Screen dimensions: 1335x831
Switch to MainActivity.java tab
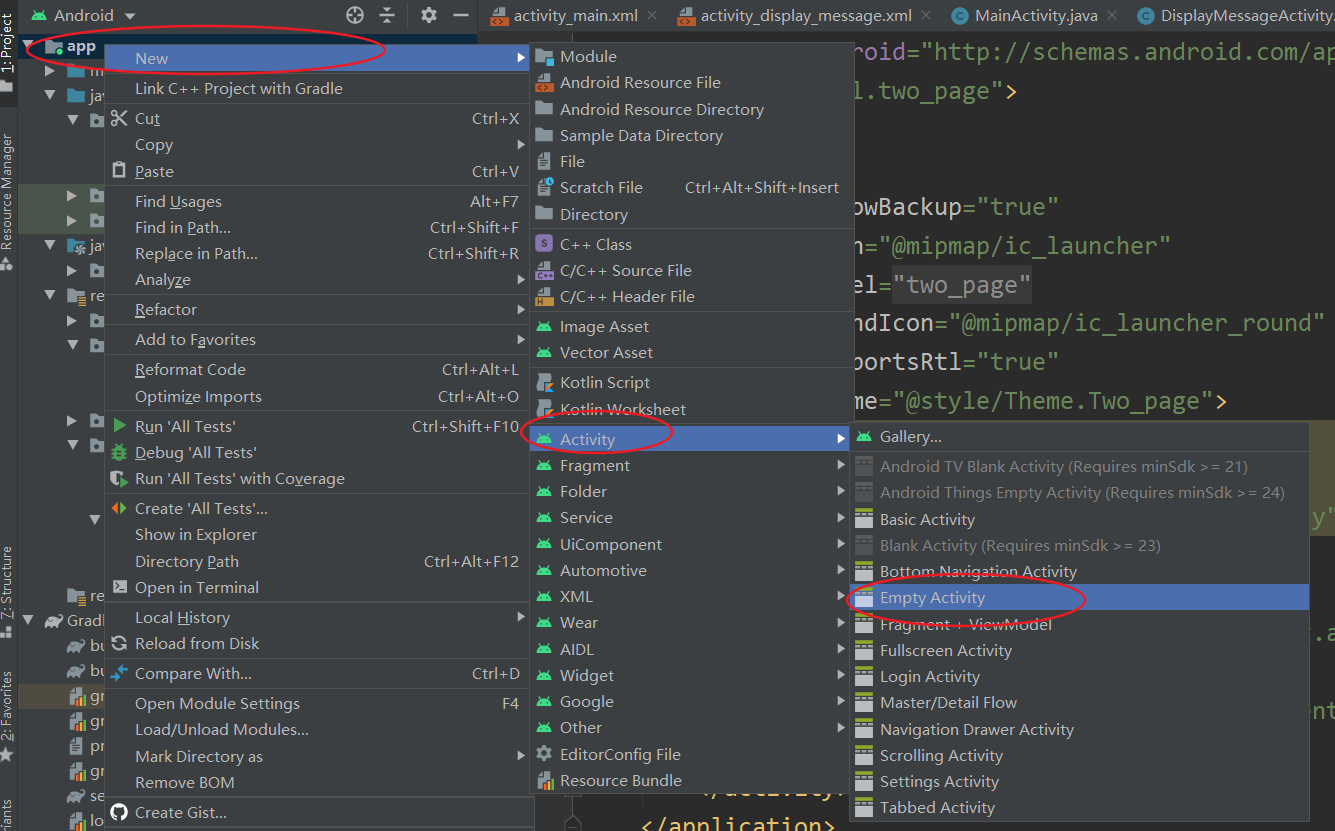pos(1034,16)
